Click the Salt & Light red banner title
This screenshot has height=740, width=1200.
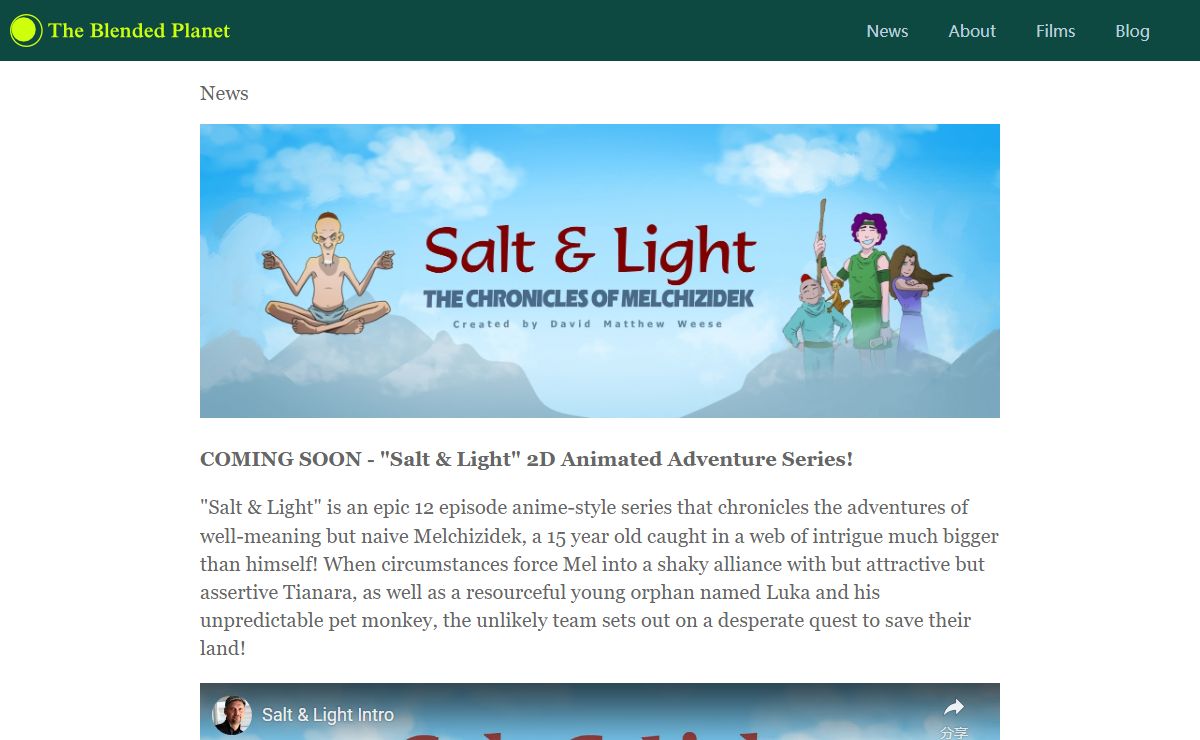pos(590,251)
